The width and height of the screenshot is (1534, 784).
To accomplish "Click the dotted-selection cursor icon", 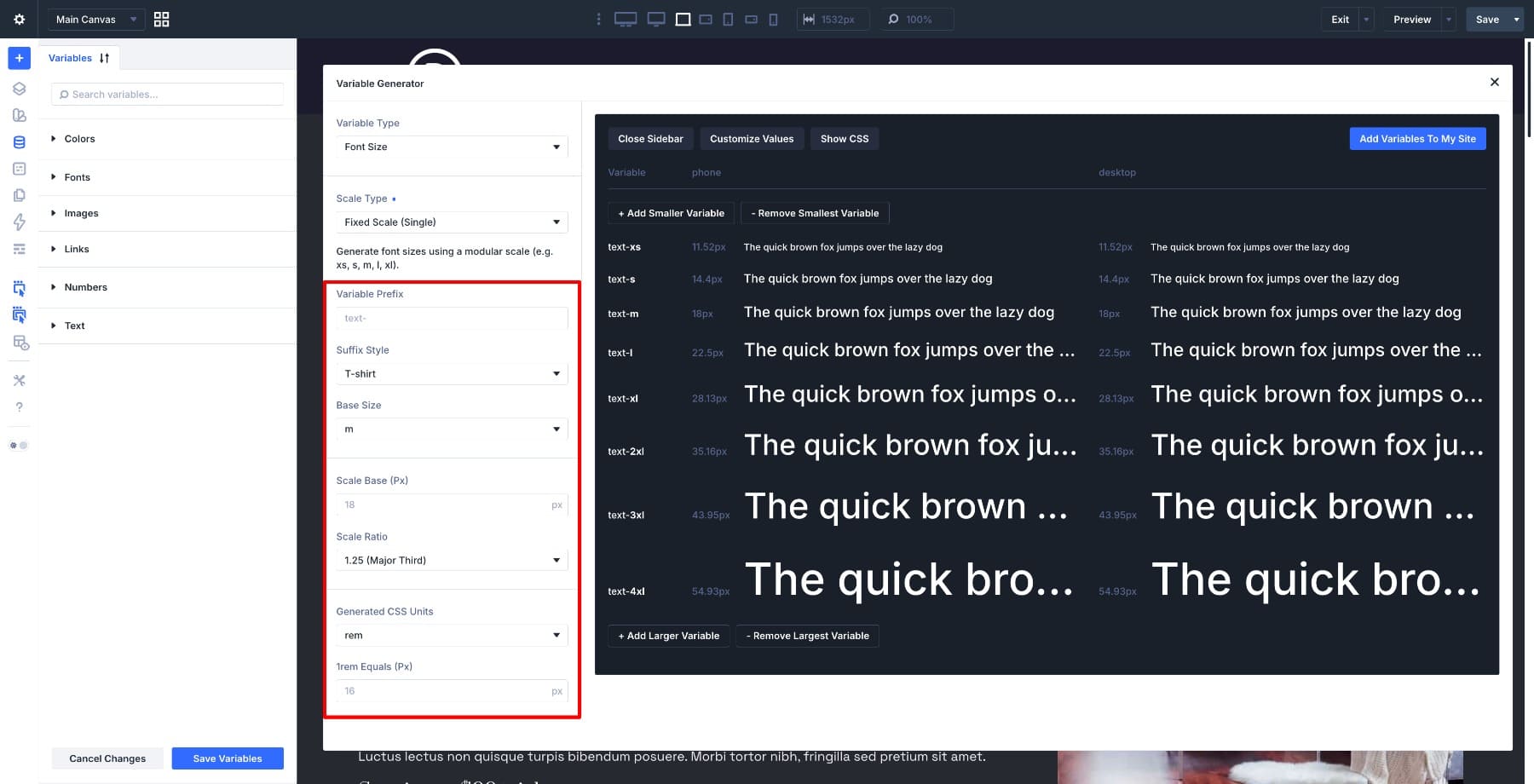I will click(x=19, y=288).
